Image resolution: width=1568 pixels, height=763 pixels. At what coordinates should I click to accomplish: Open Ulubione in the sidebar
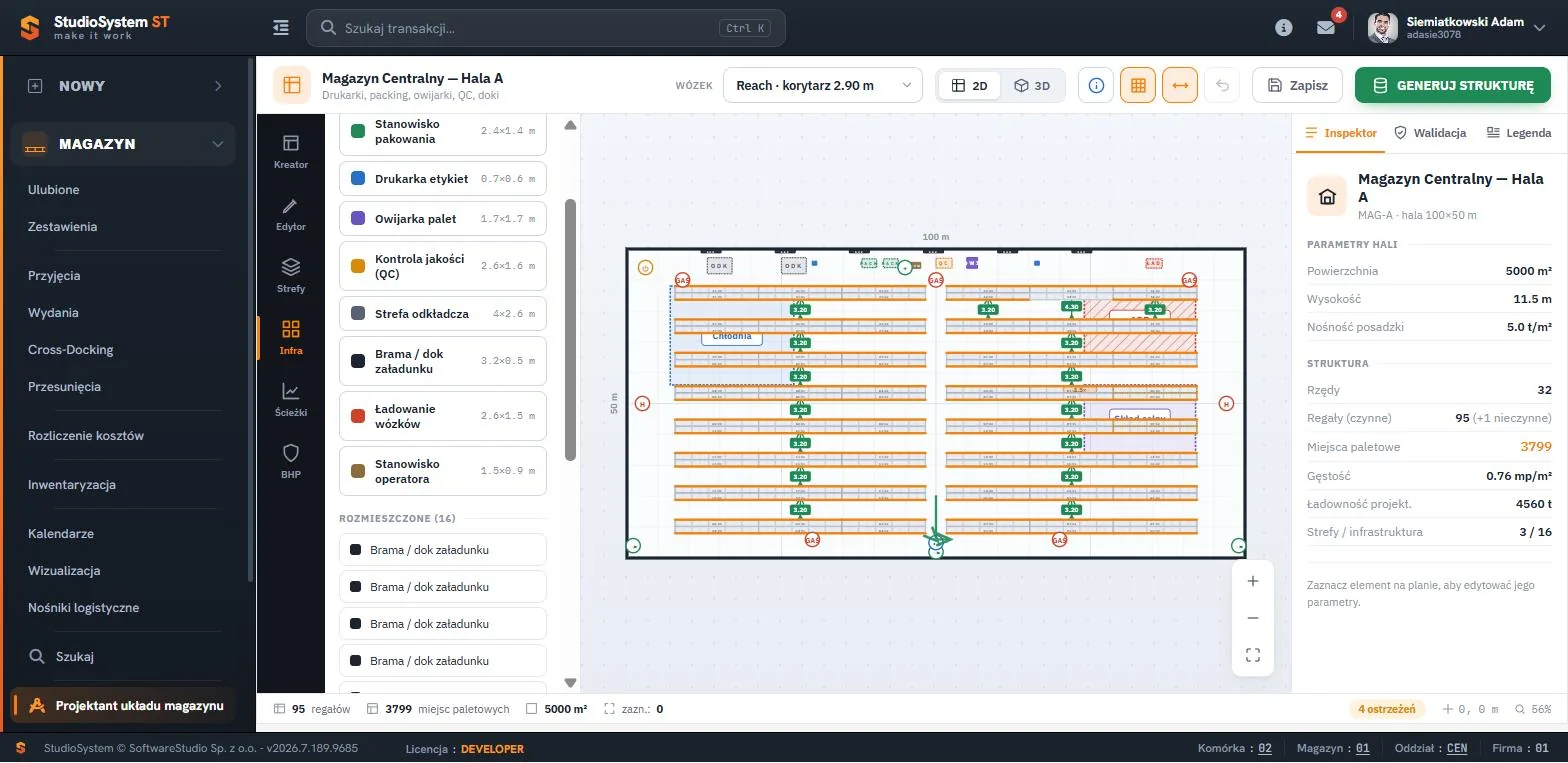click(54, 190)
